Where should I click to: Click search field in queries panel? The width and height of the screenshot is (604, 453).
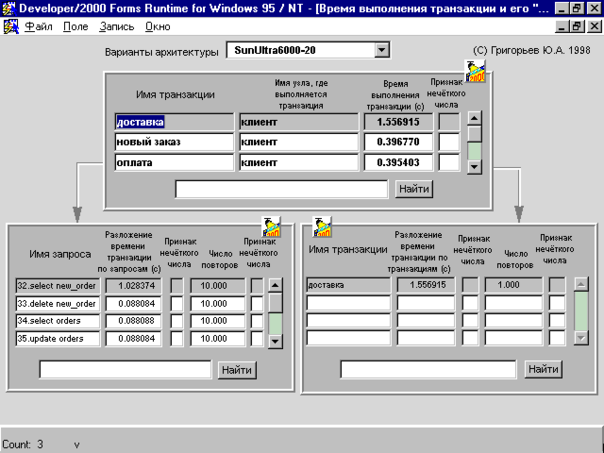click(125, 370)
